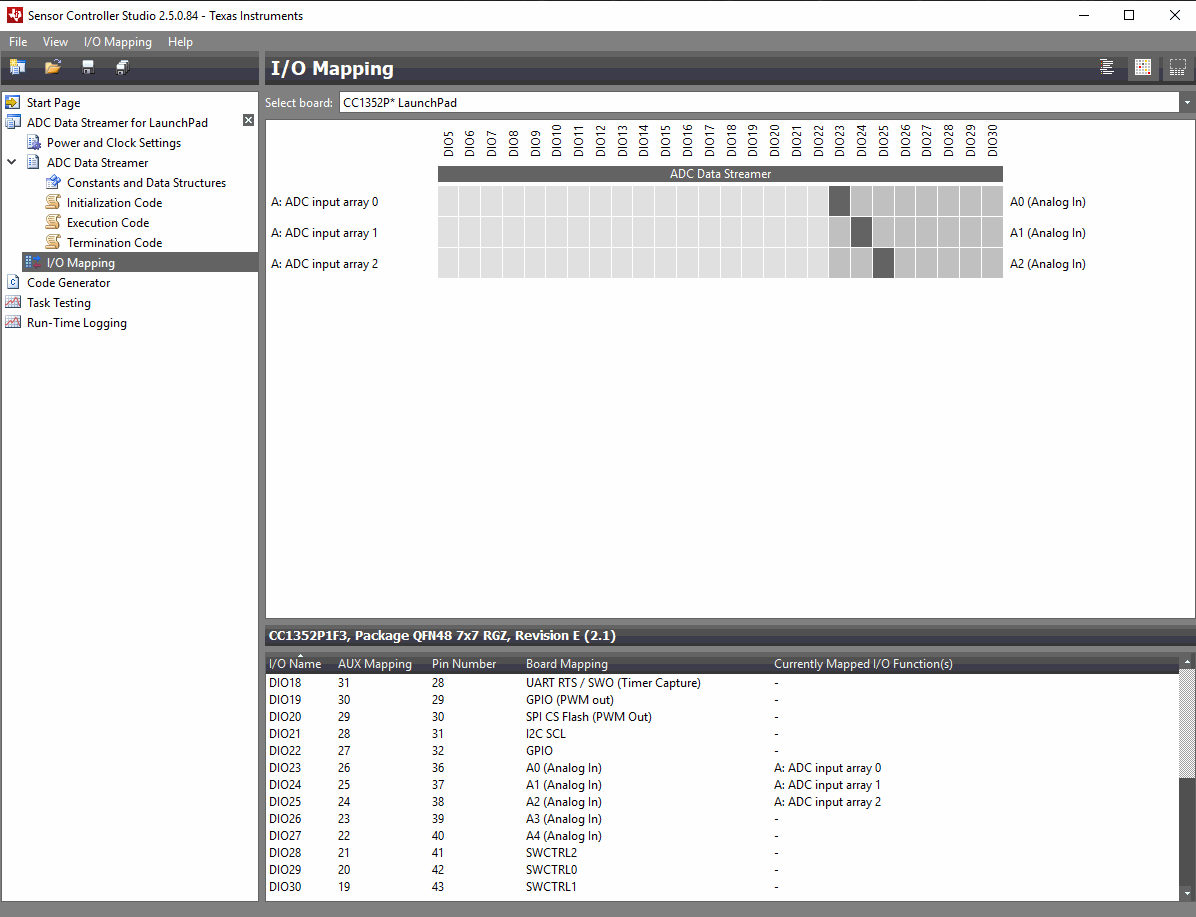Map ADC input array 2 to DIO30 cell
Image resolution: width=1196 pixels, height=917 pixels.
(x=992, y=263)
